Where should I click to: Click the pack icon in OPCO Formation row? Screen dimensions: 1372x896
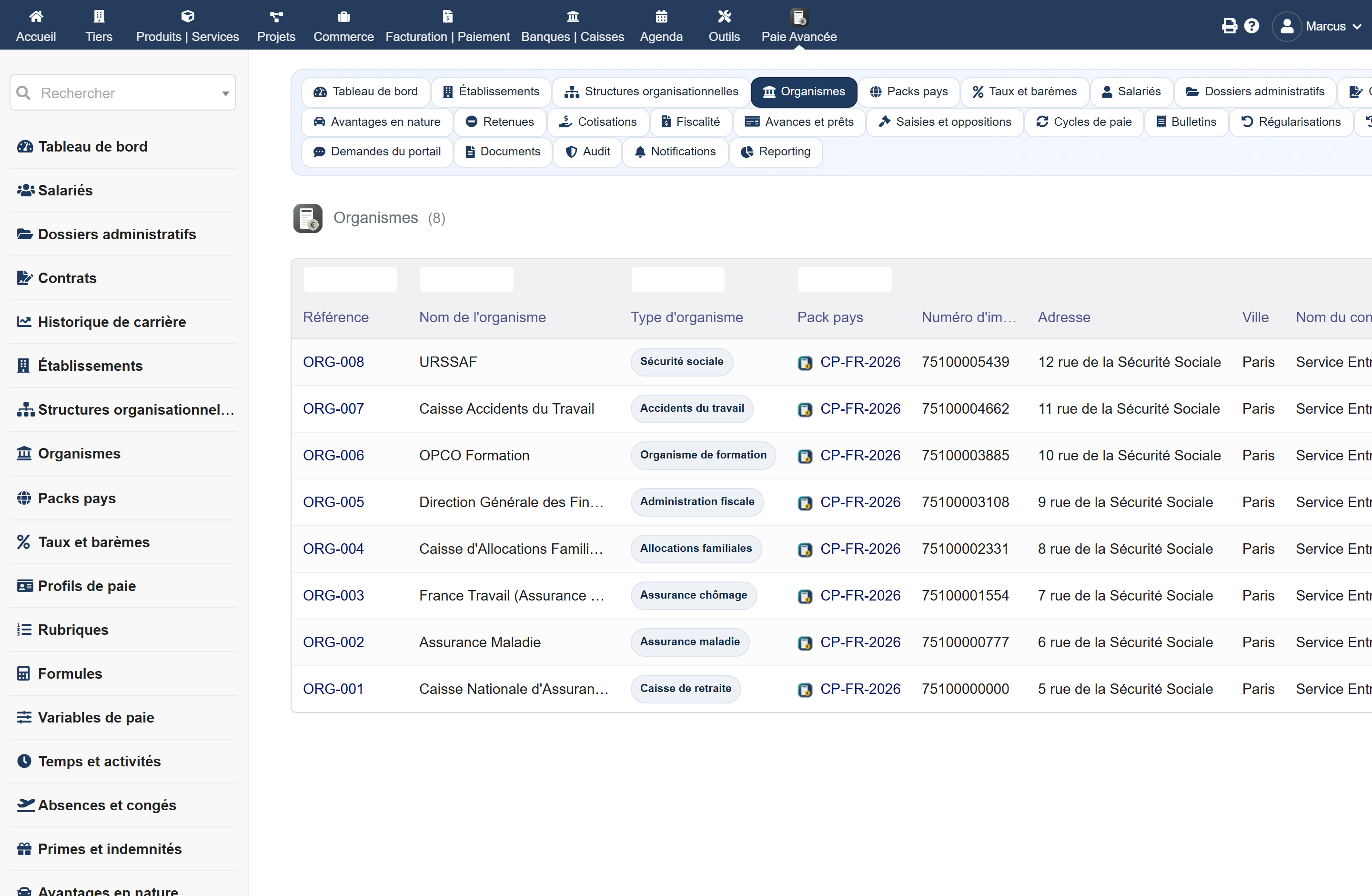coord(805,456)
